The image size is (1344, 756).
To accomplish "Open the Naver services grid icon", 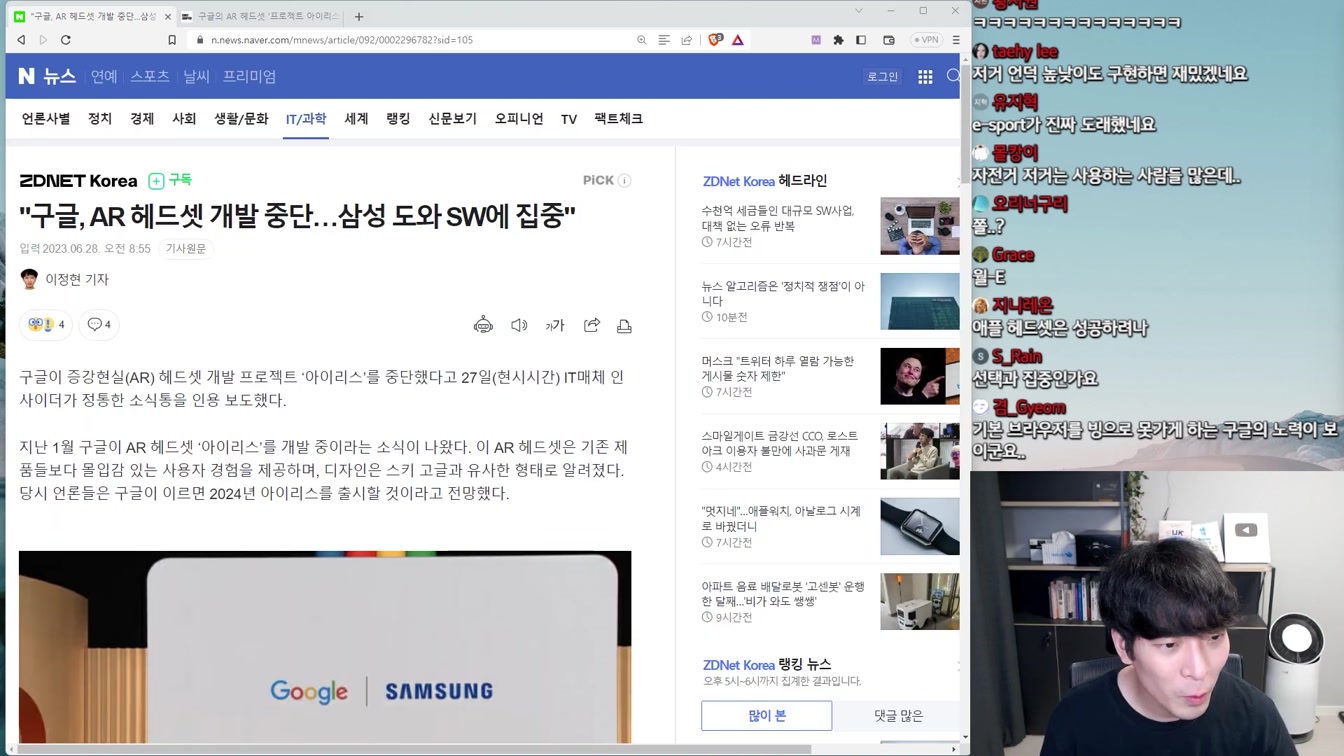I will click(925, 77).
